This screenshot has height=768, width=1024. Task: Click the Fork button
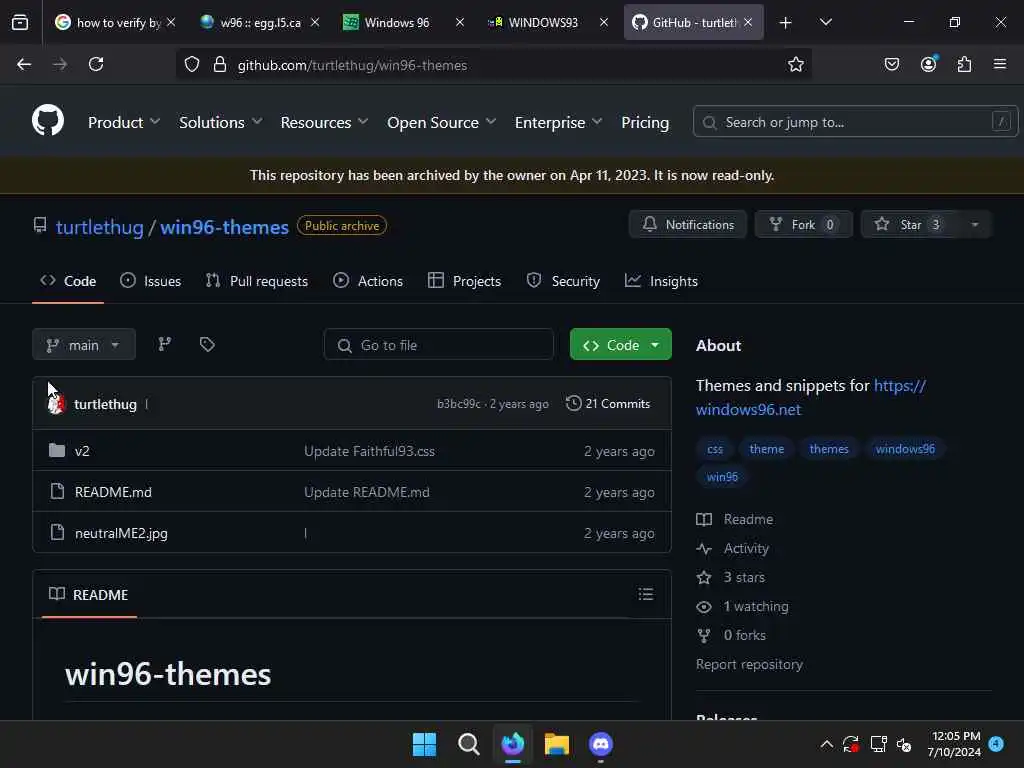click(804, 225)
